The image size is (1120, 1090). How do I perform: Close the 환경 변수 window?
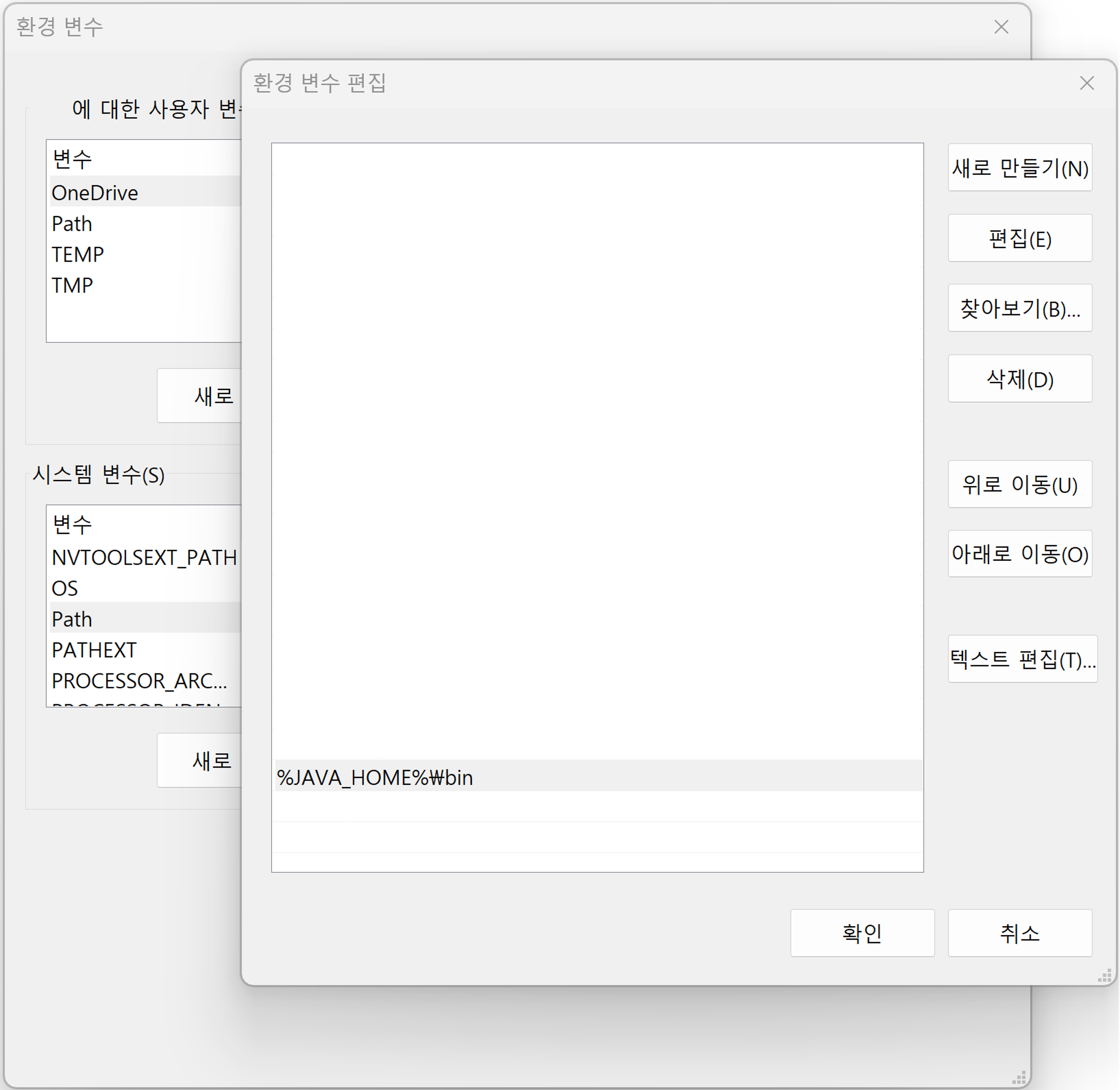coord(1000,27)
